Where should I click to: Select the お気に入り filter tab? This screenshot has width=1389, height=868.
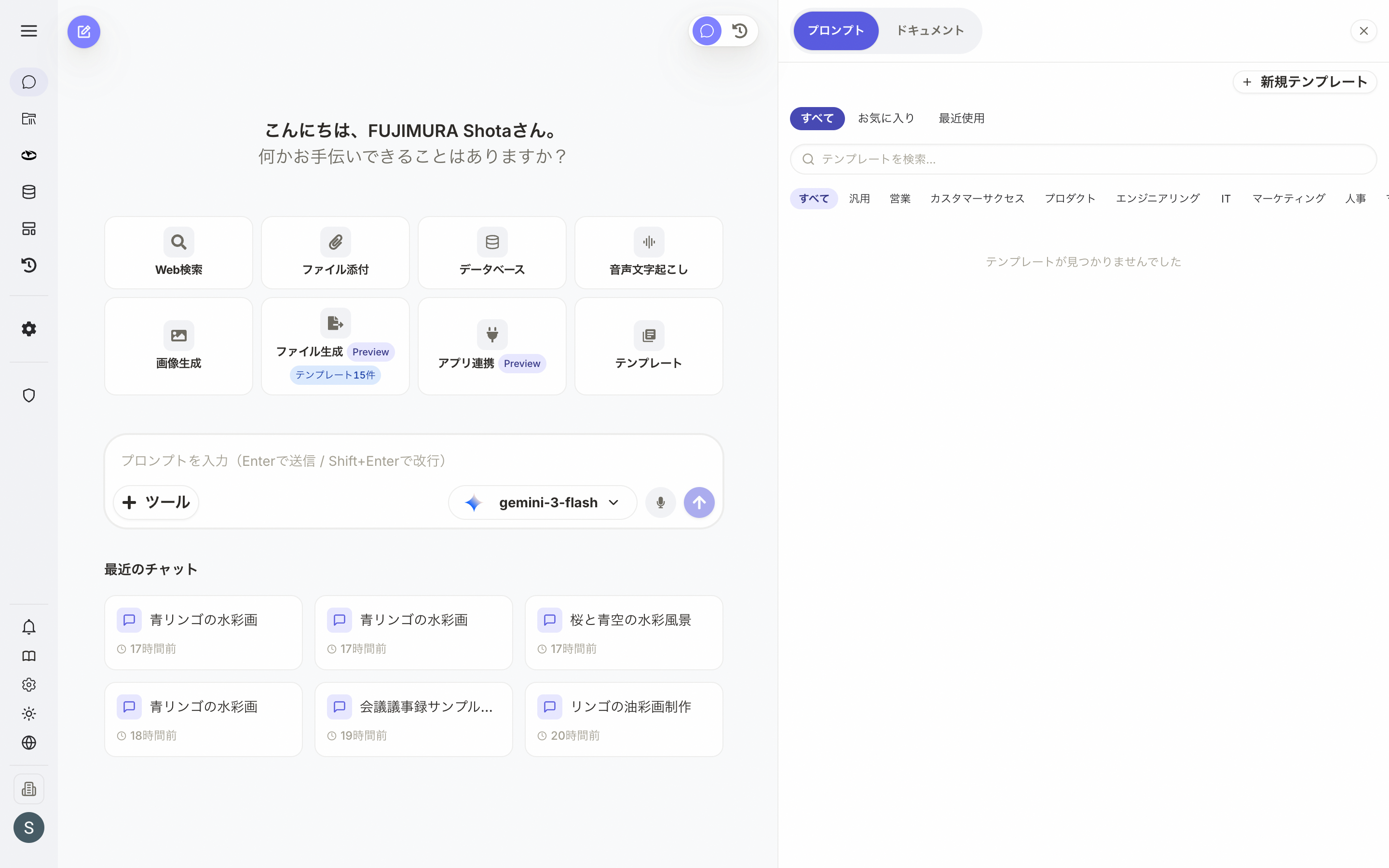click(886, 118)
